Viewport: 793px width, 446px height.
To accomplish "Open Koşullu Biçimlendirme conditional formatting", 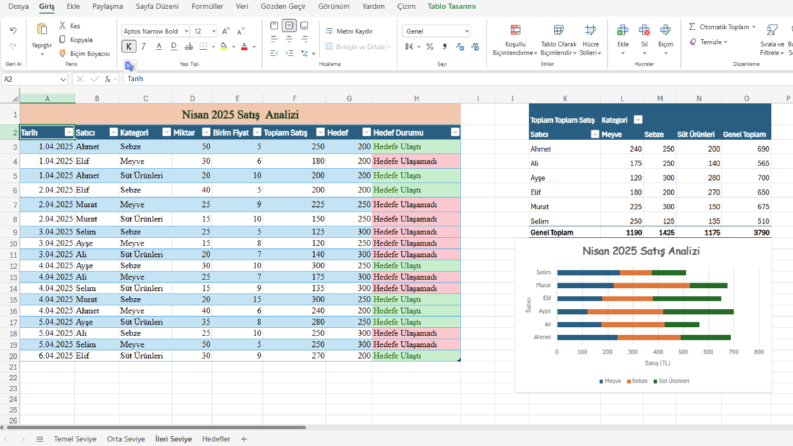I will tap(515, 40).
